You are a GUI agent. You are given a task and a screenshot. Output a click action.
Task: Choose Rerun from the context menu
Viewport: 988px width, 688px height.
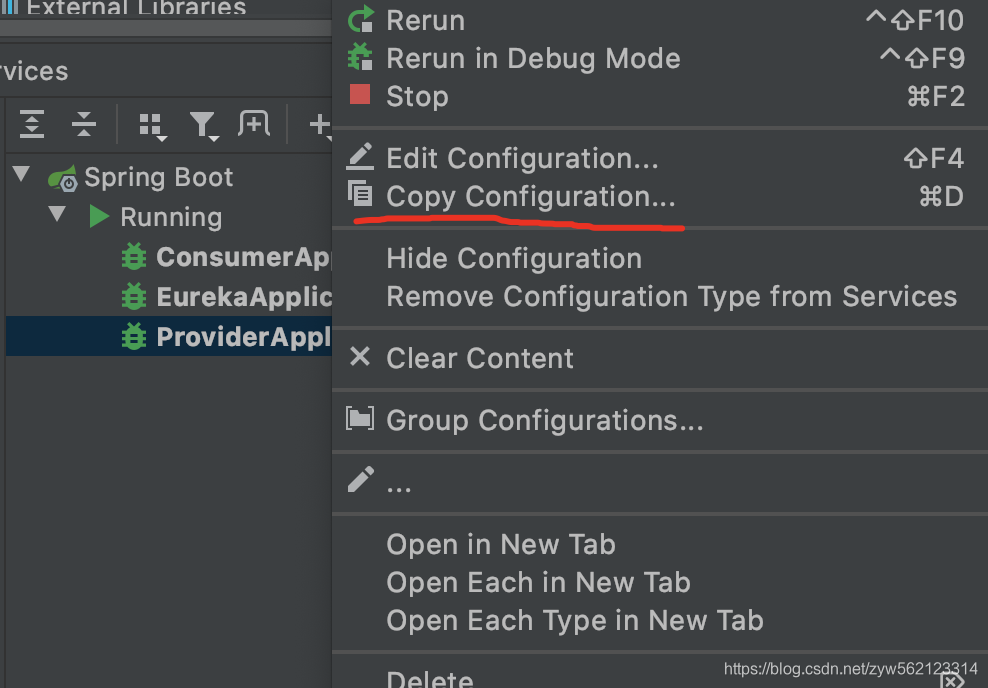click(x=660, y=20)
